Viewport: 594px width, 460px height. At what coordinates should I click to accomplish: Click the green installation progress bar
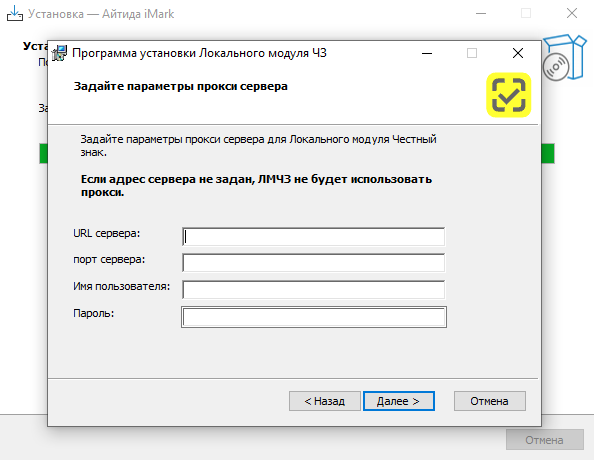coord(548,153)
